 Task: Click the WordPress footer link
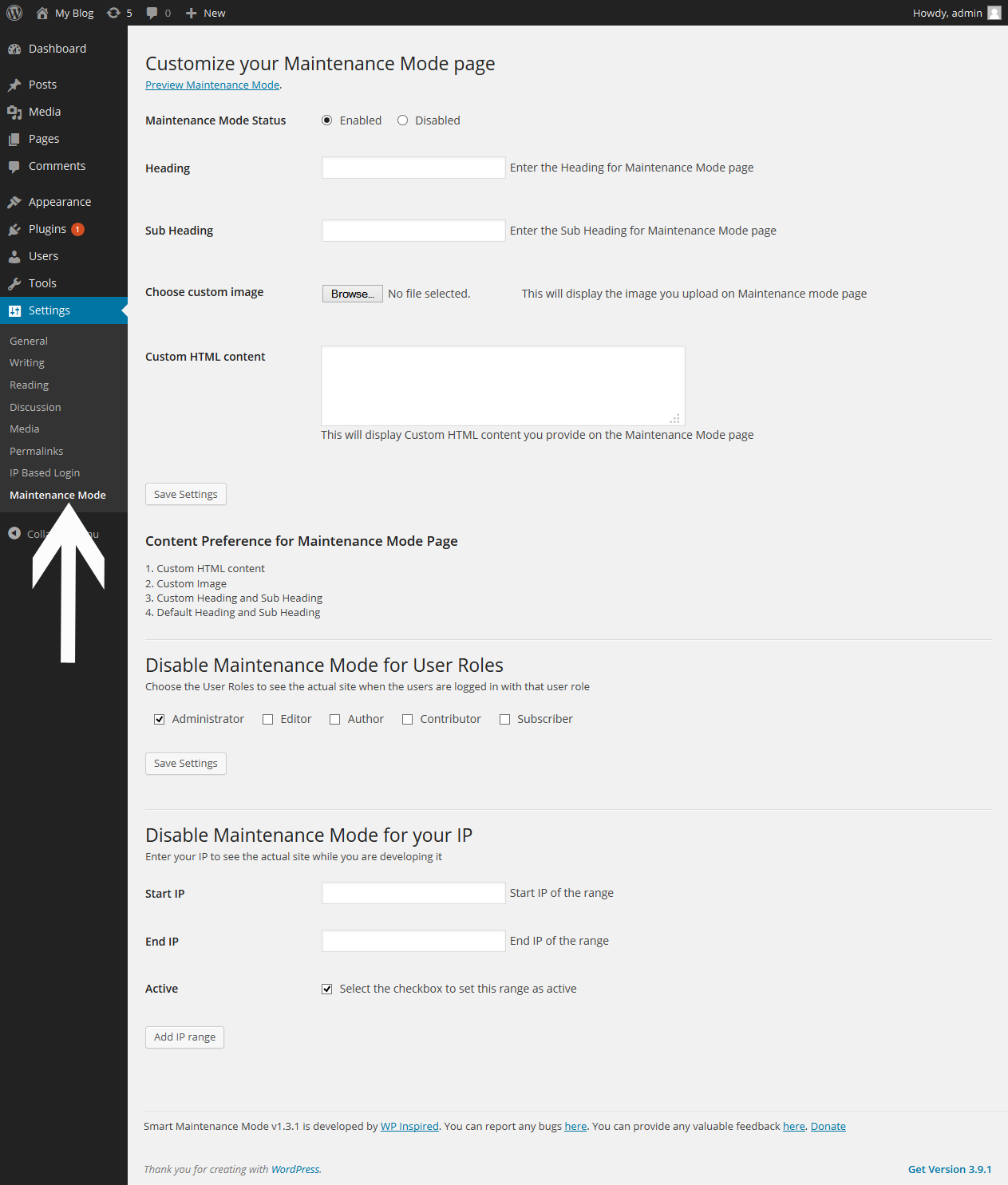coord(295,1170)
